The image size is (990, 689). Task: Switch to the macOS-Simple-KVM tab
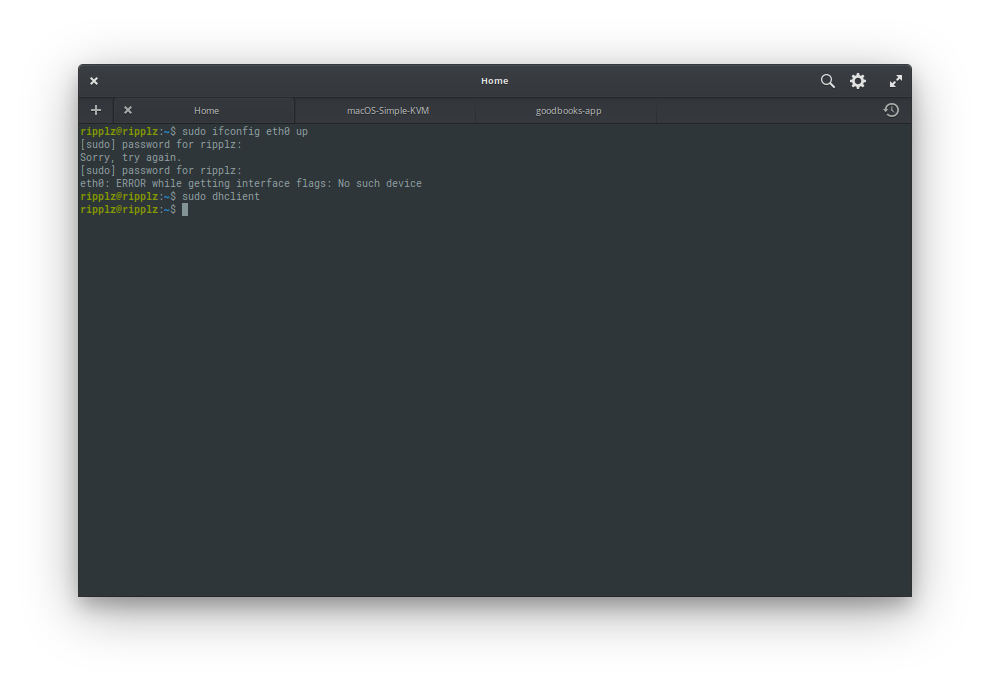coord(387,110)
